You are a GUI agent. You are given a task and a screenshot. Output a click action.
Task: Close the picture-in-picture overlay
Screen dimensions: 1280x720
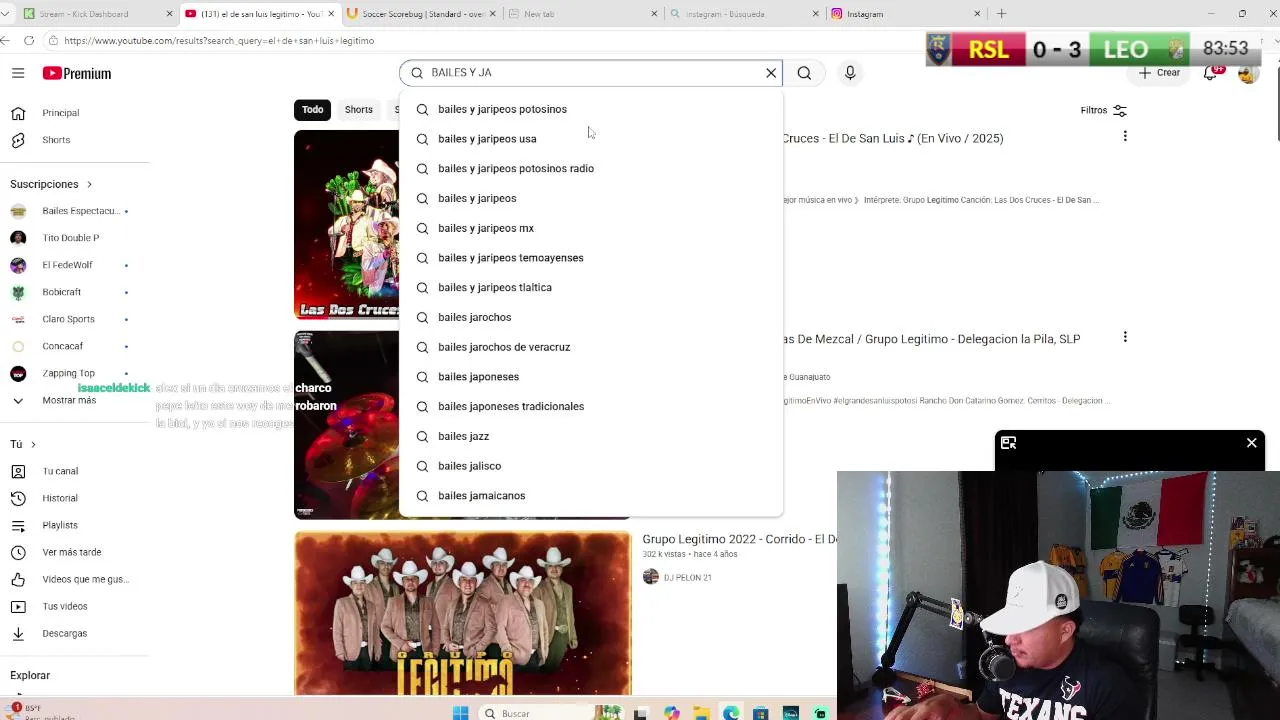click(x=1251, y=443)
